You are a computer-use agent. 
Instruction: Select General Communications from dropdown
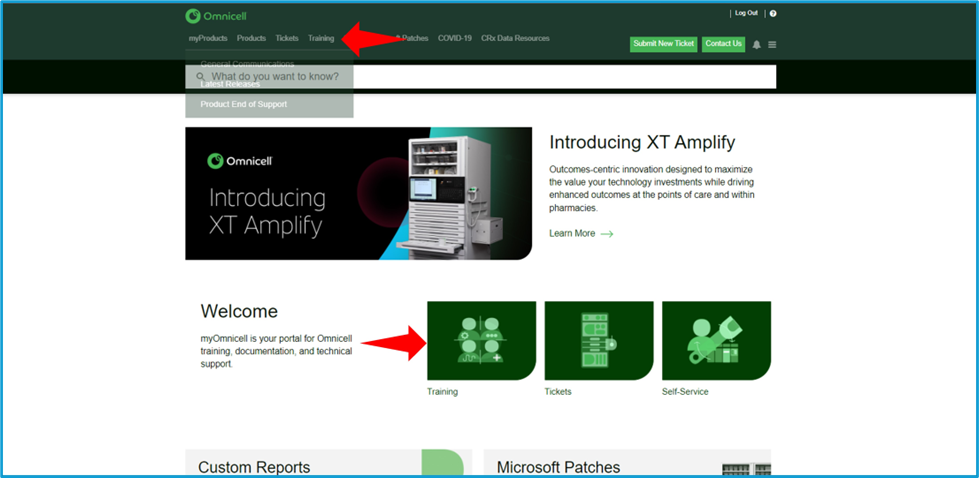(247, 64)
